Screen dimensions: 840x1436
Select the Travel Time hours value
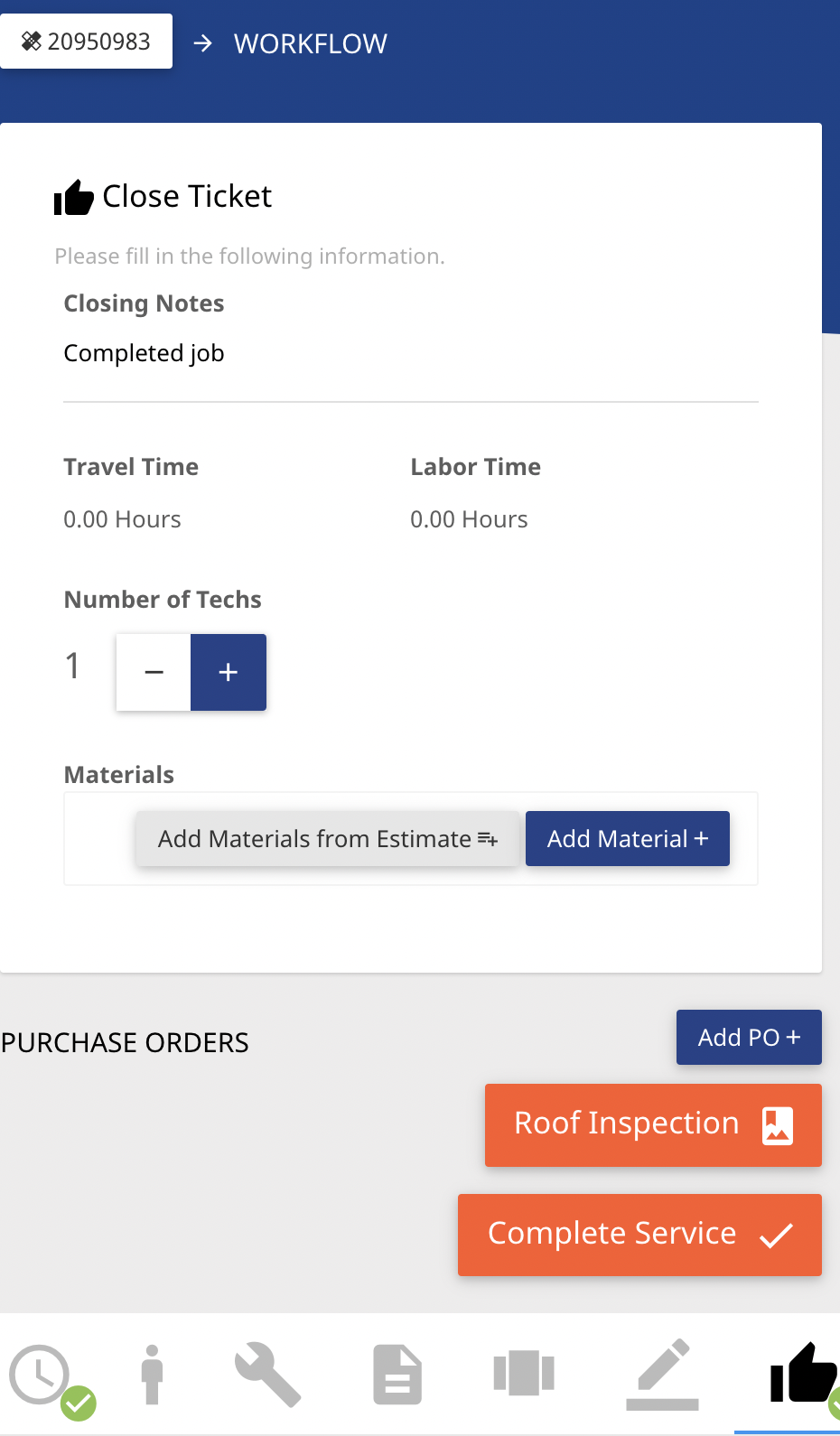coord(122,519)
